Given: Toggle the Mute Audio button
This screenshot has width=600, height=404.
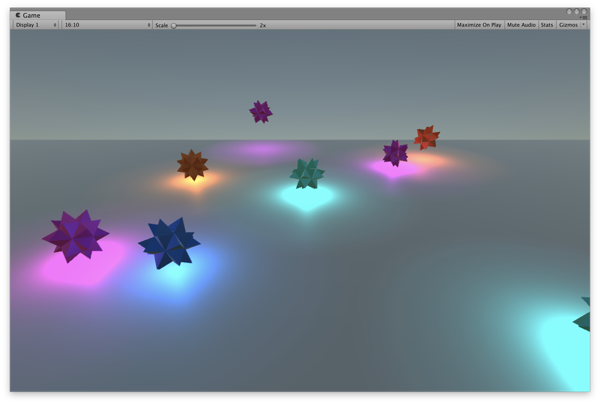Looking at the screenshot, I should tap(520, 25).
